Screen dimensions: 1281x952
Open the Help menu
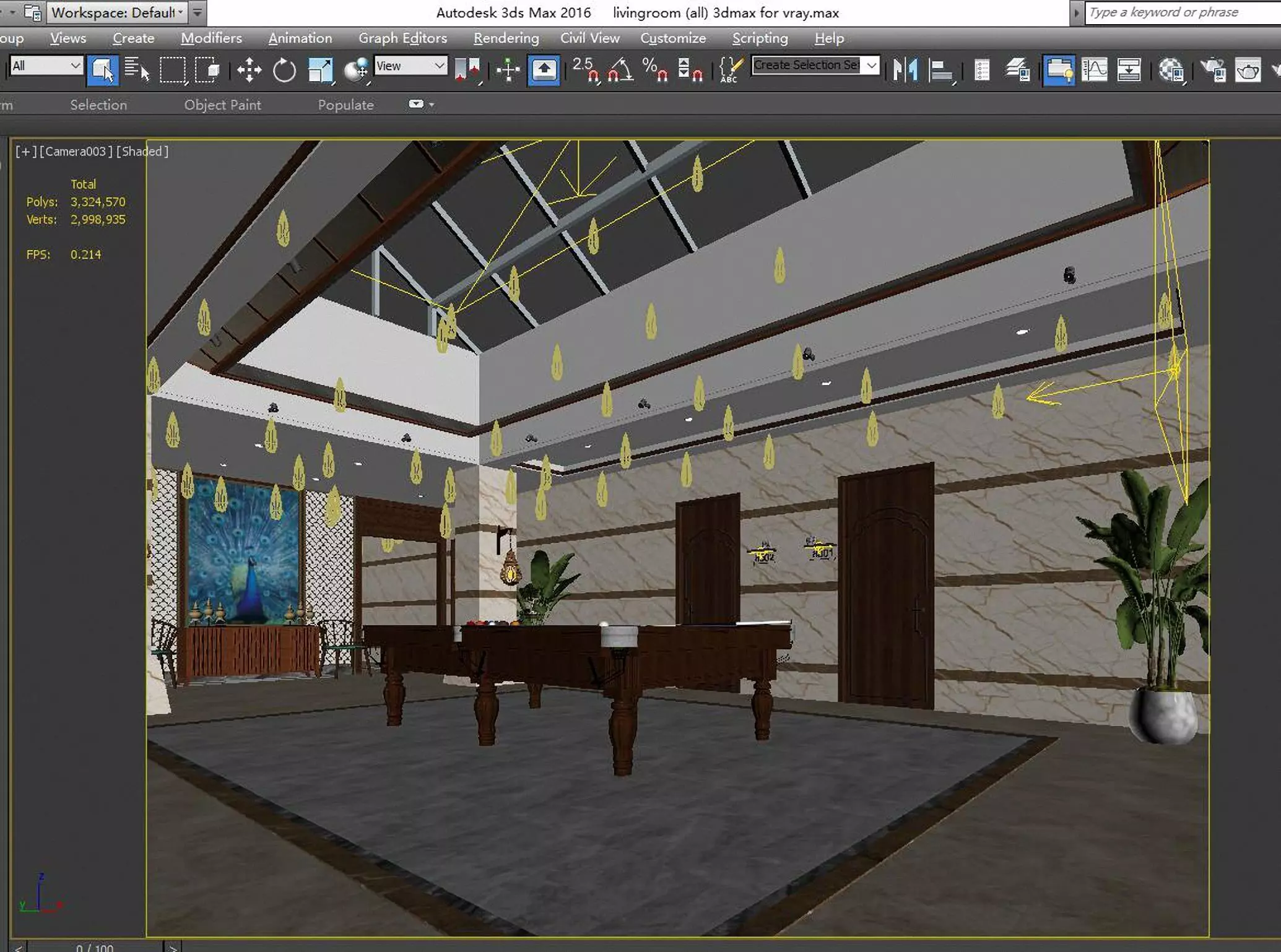click(x=829, y=38)
